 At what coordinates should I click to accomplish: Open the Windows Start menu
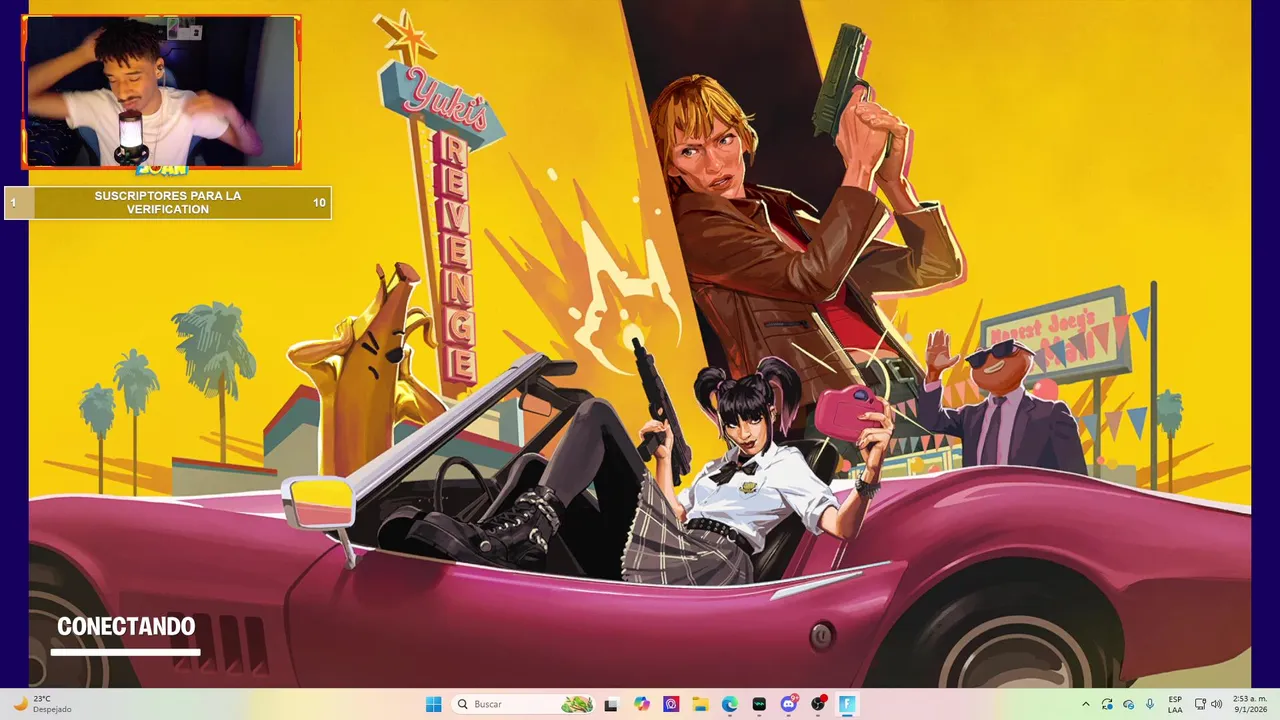point(433,704)
